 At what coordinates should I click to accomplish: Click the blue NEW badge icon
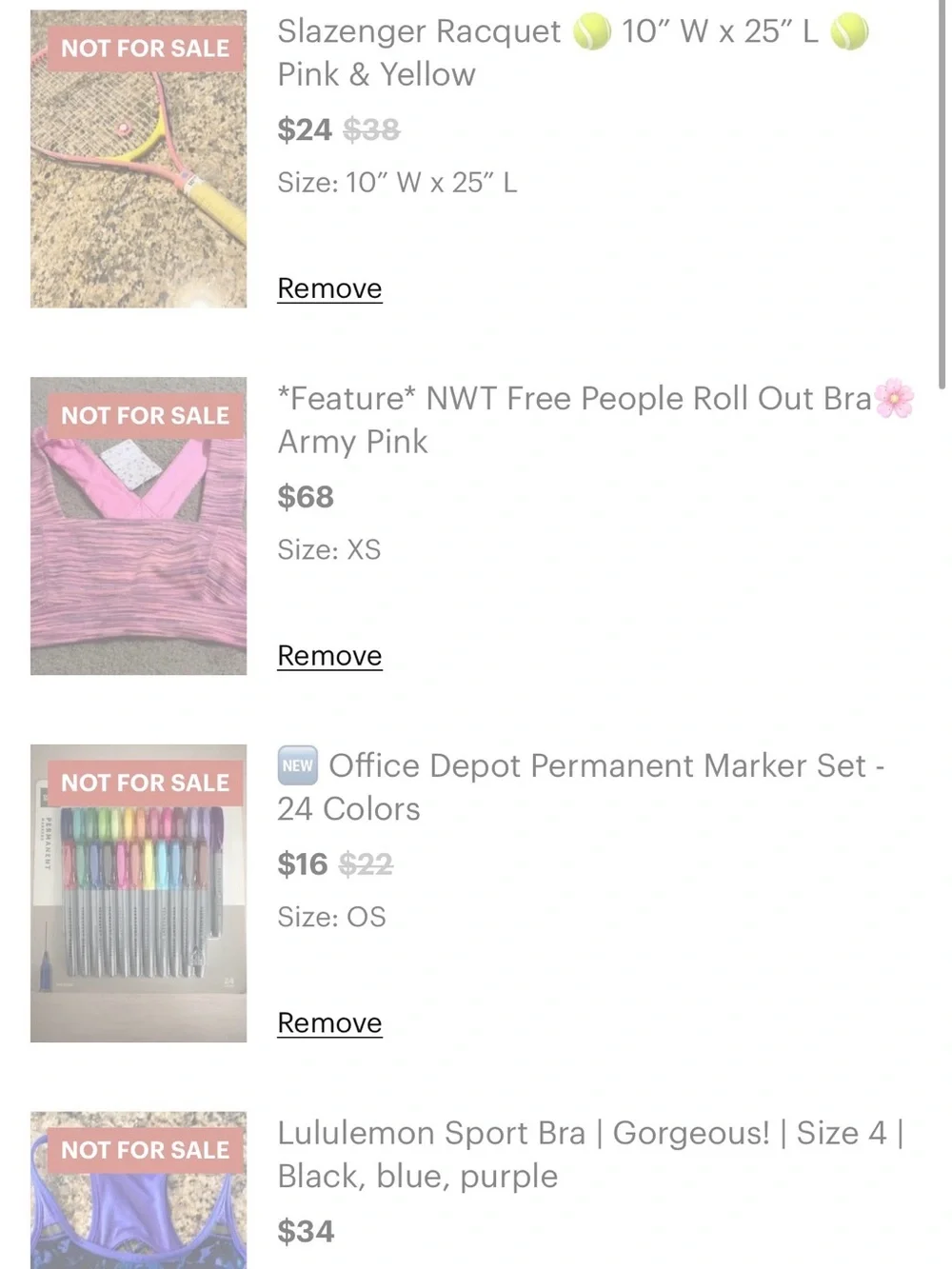tap(297, 765)
